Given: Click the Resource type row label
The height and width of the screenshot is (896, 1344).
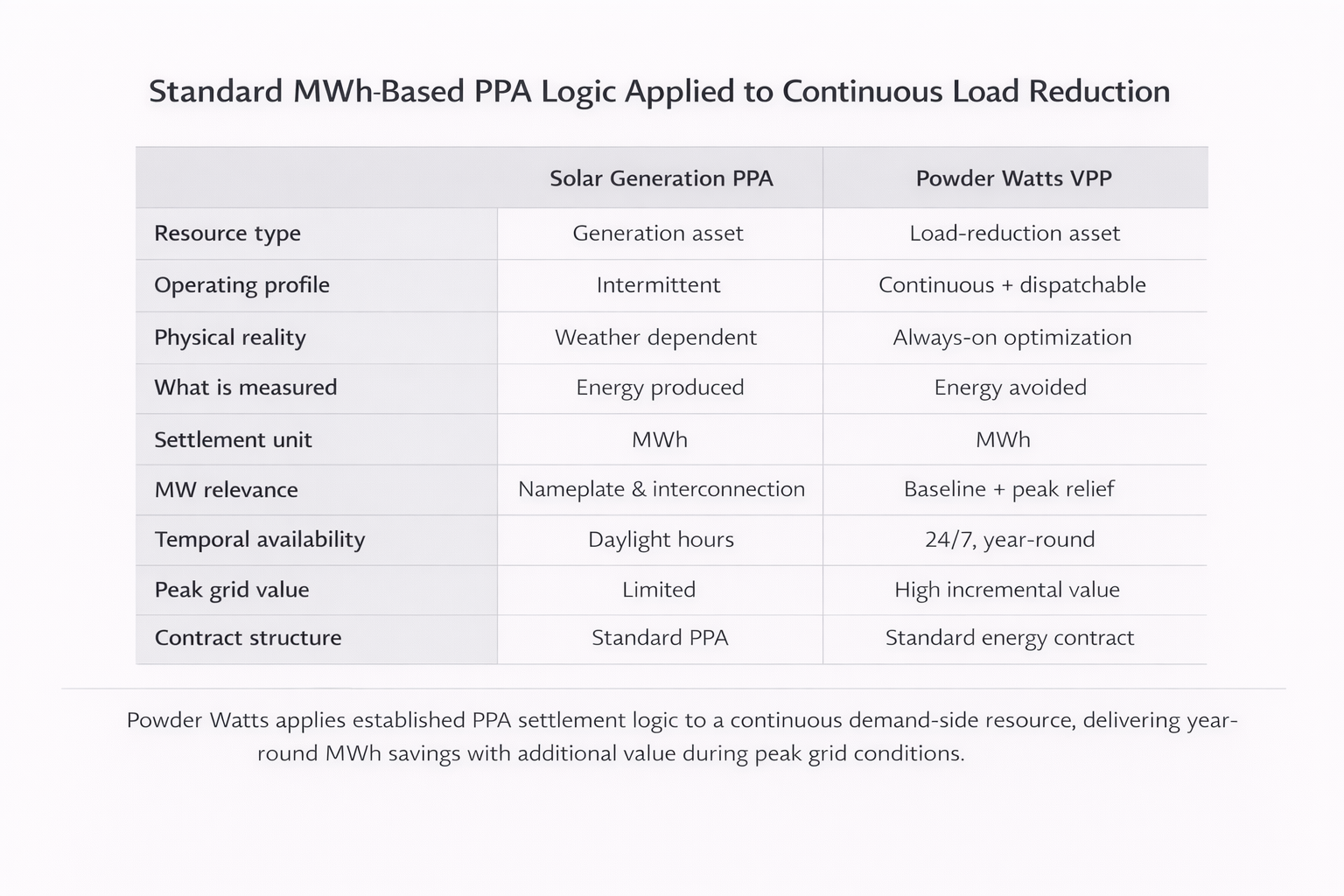Looking at the screenshot, I should coord(227,234).
